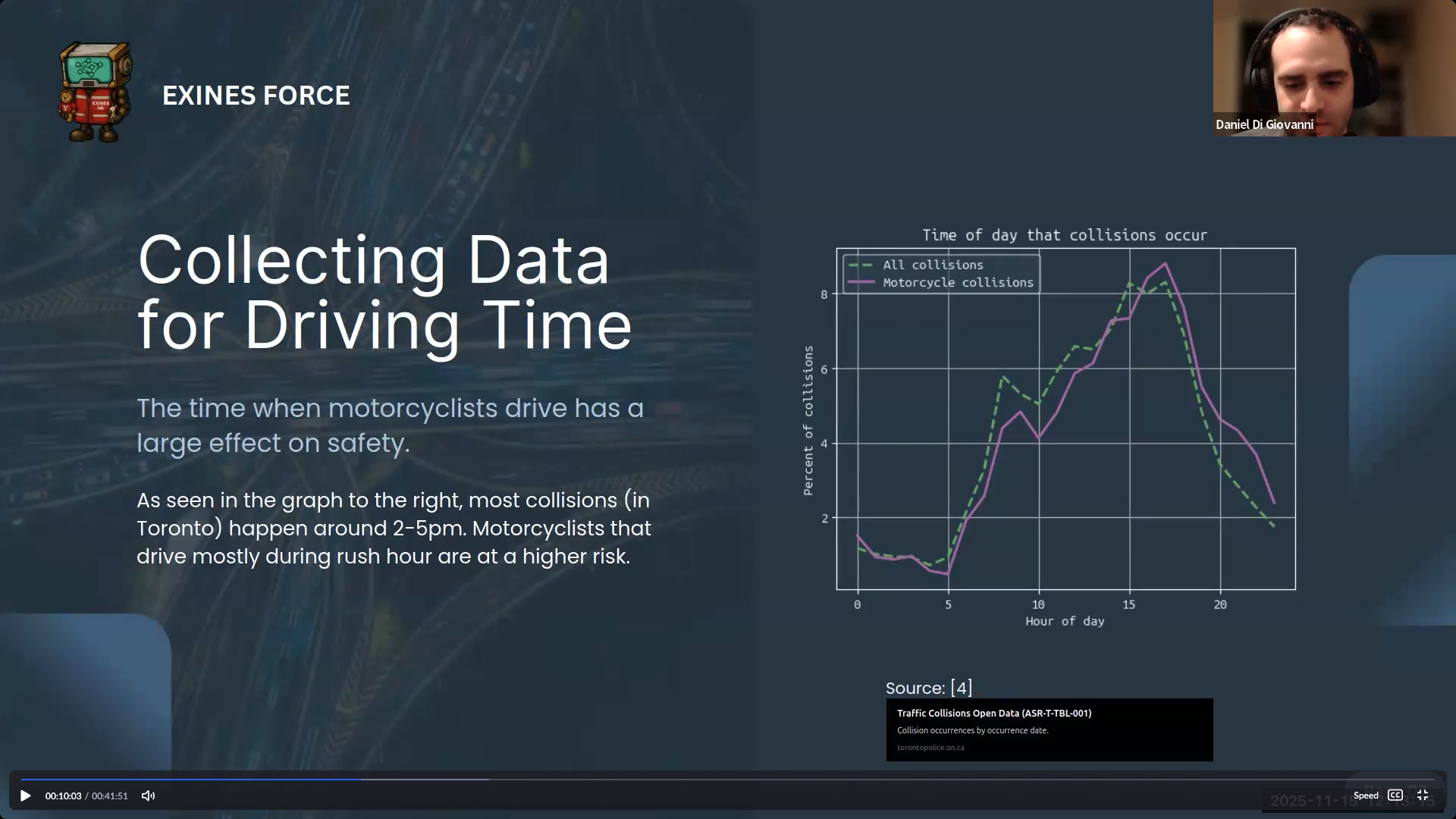
Task: Click the torontopolice.on.ca source URL
Action: coord(930,748)
